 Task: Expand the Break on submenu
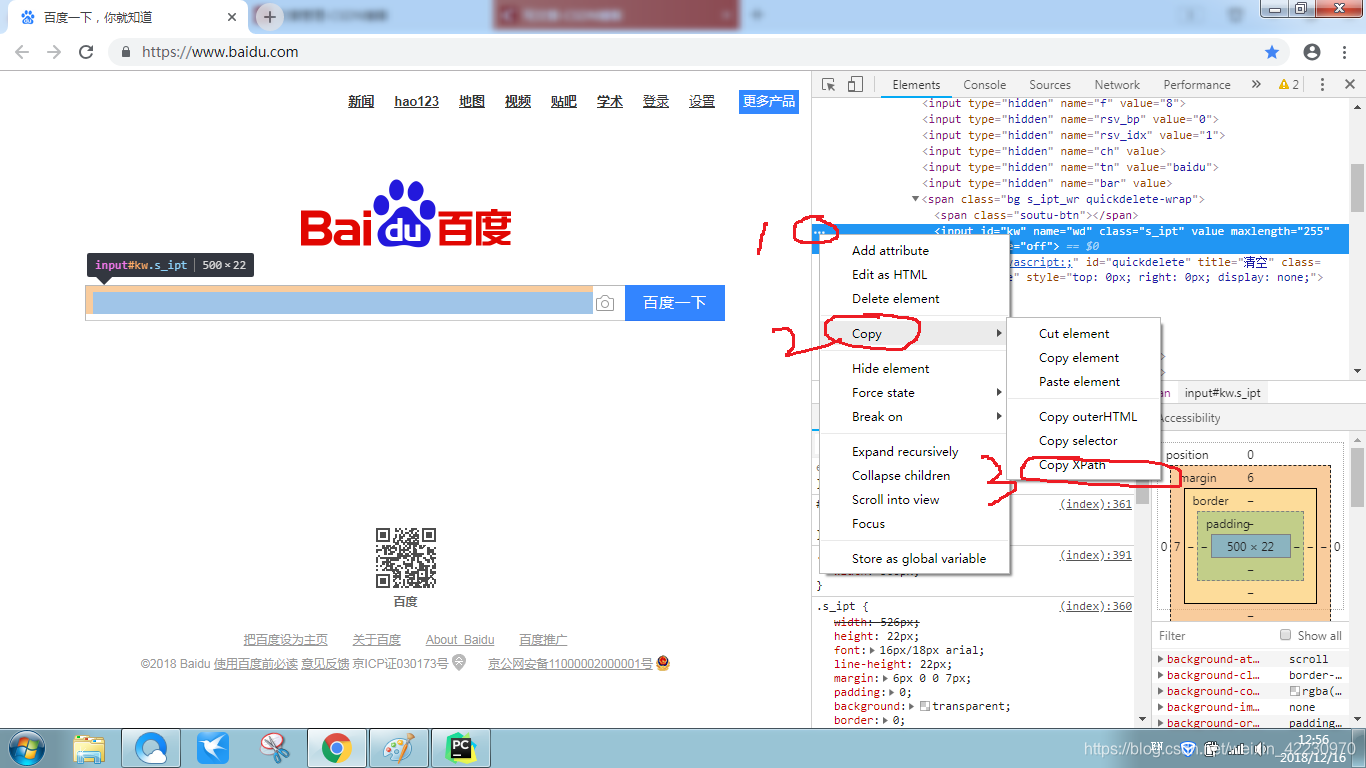coord(998,416)
